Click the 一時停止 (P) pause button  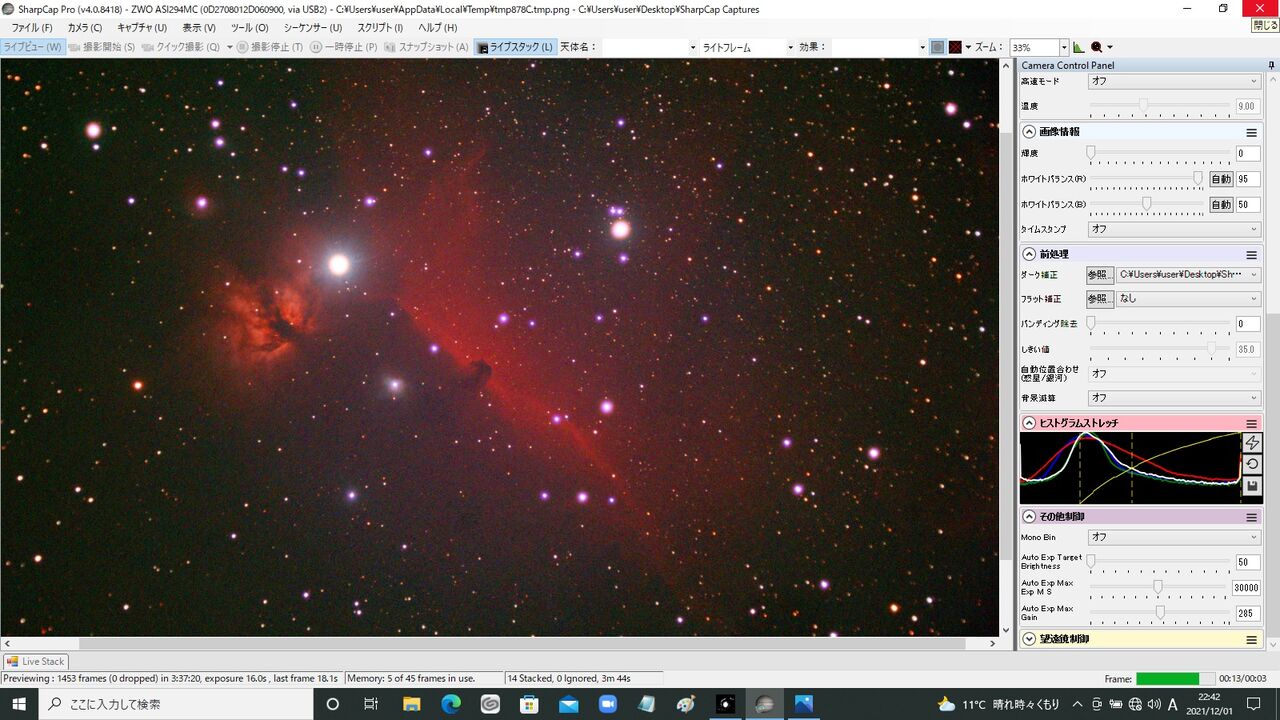point(344,47)
